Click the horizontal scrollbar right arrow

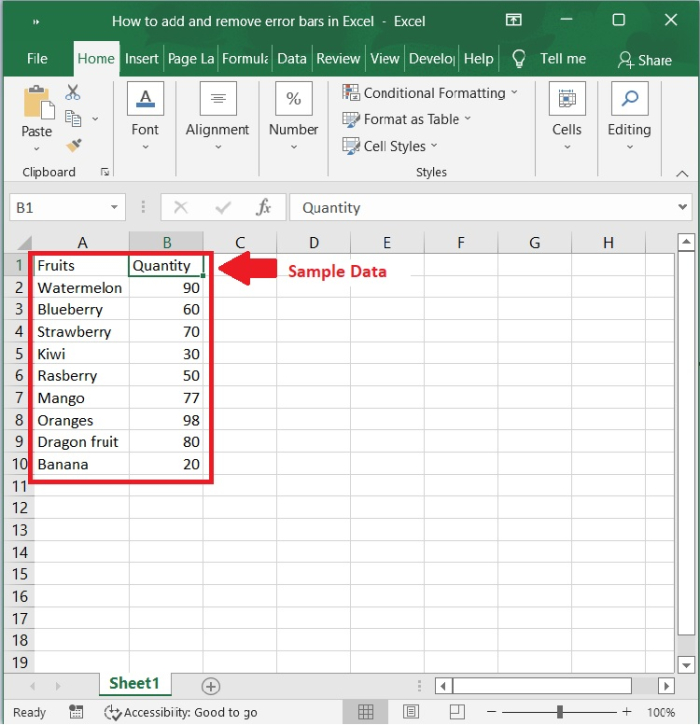click(666, 686)
